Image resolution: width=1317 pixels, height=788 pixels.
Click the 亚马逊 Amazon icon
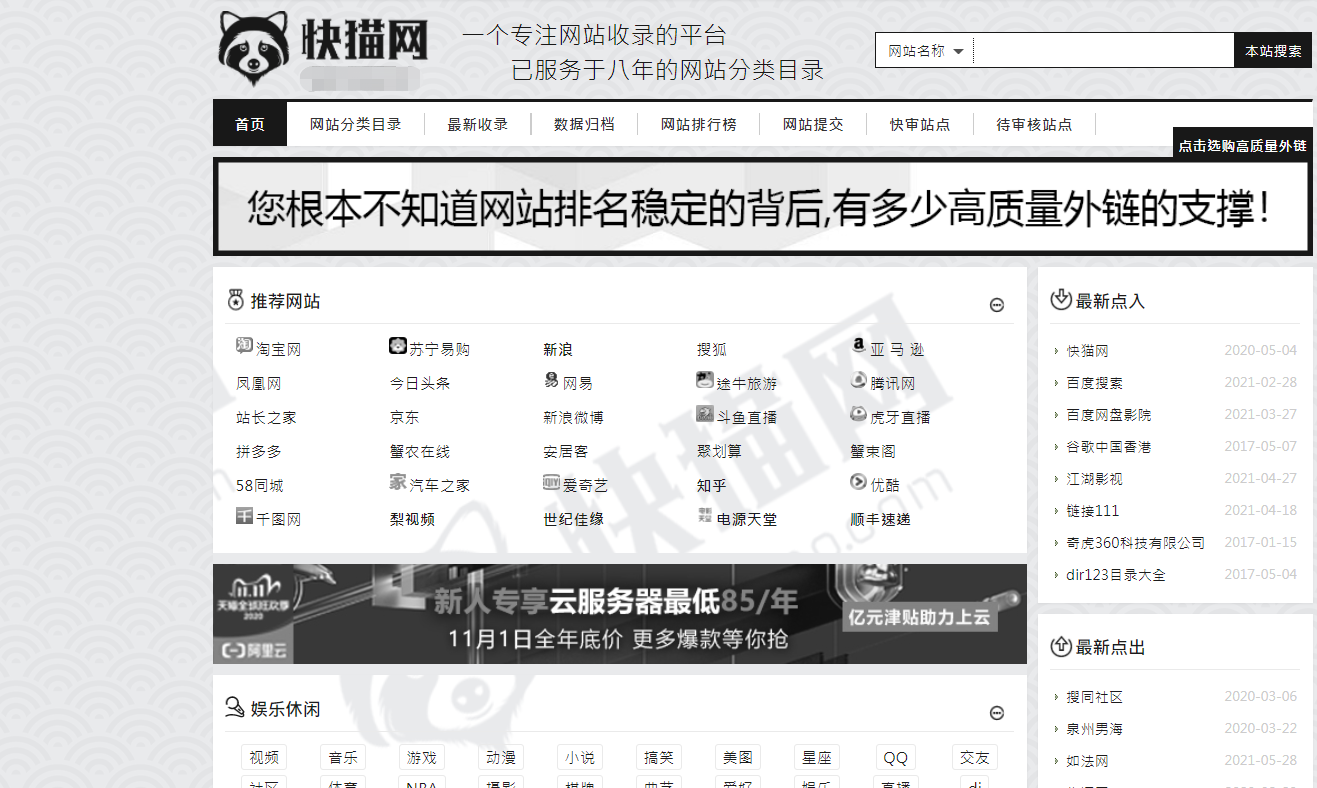click(858, 346)
